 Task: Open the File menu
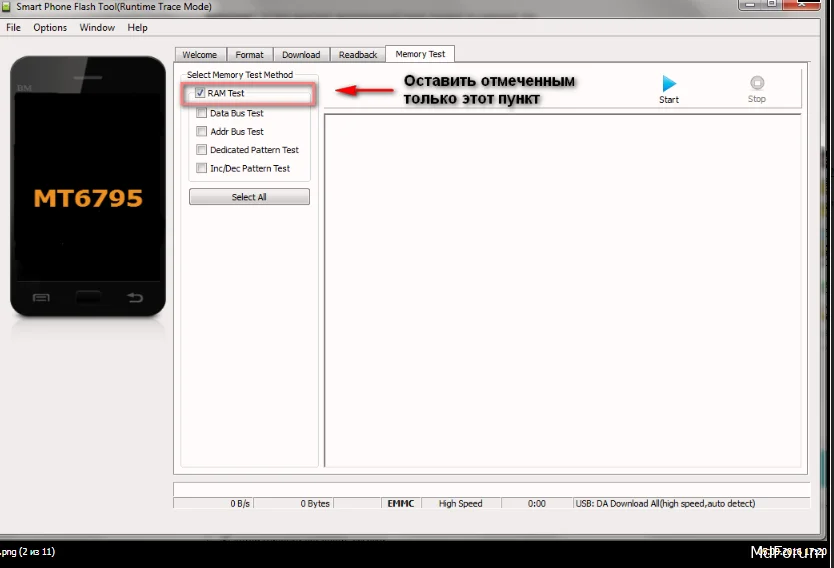pos(13,27)
